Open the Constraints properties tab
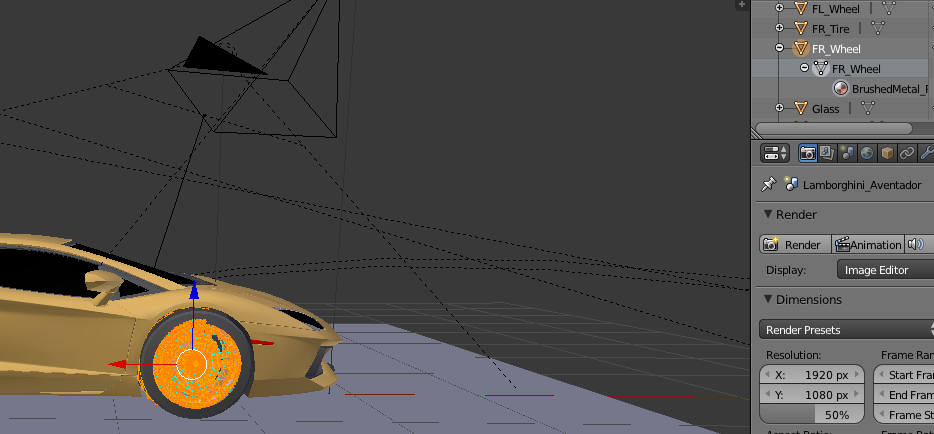The height and width of the screenshot is (434, 934). point(907,153)
